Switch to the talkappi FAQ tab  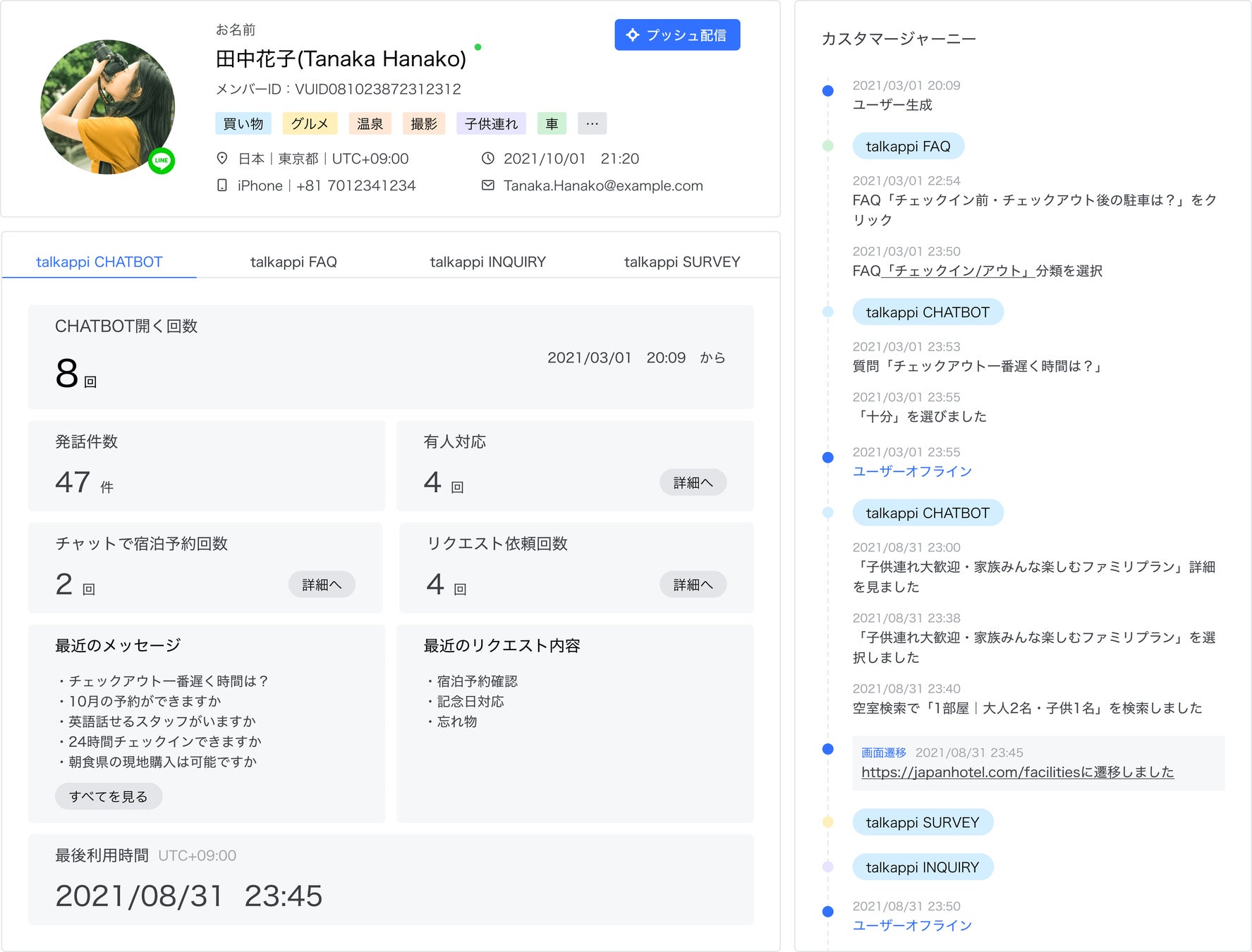tap(293, 262)
